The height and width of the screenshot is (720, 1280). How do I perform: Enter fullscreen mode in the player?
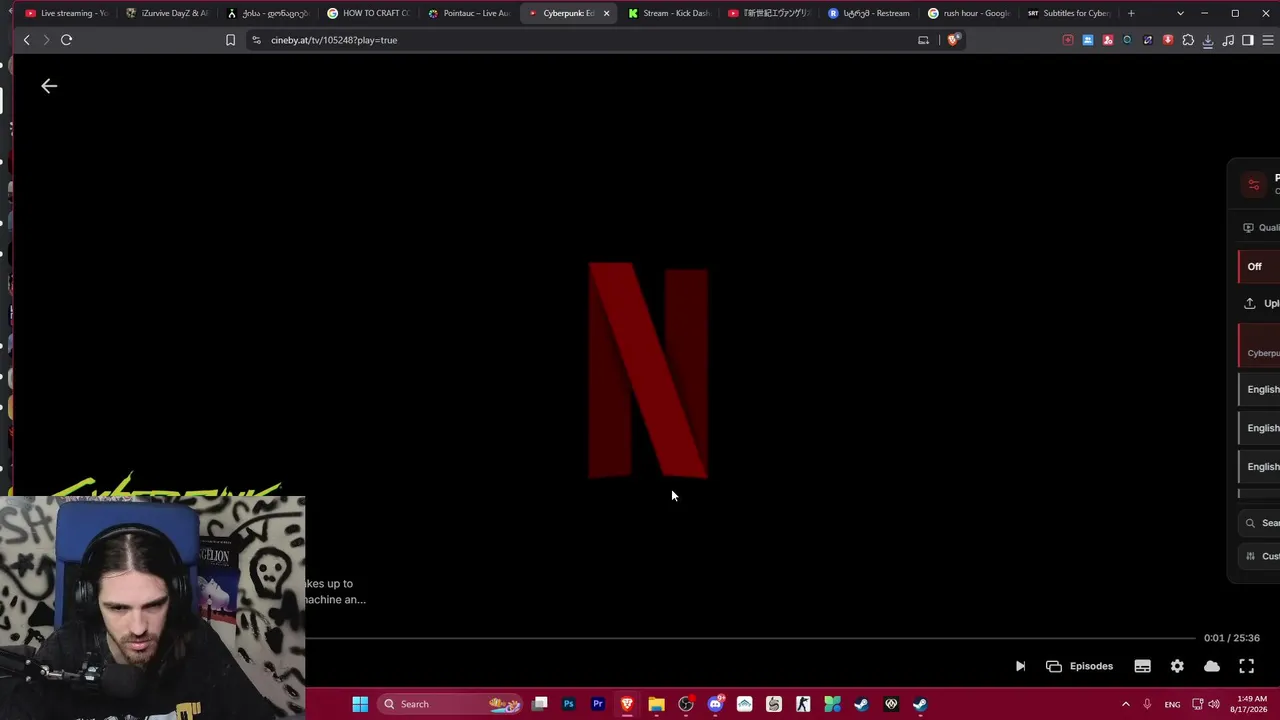tap(1247, 666)
